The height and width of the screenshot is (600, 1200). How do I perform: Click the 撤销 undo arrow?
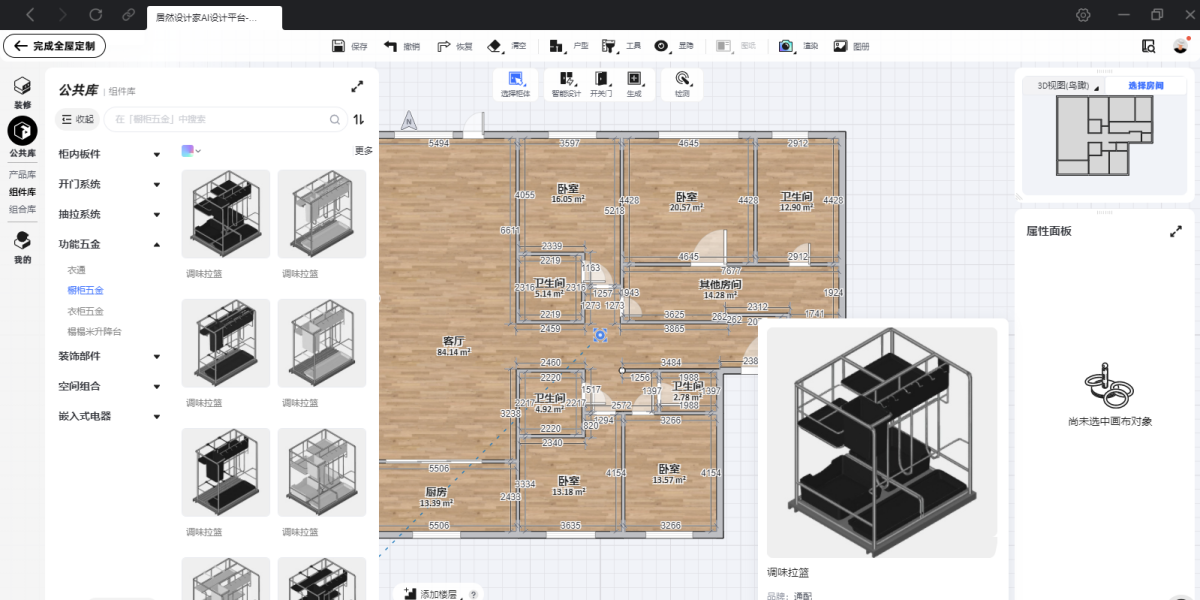coord(391,46)
